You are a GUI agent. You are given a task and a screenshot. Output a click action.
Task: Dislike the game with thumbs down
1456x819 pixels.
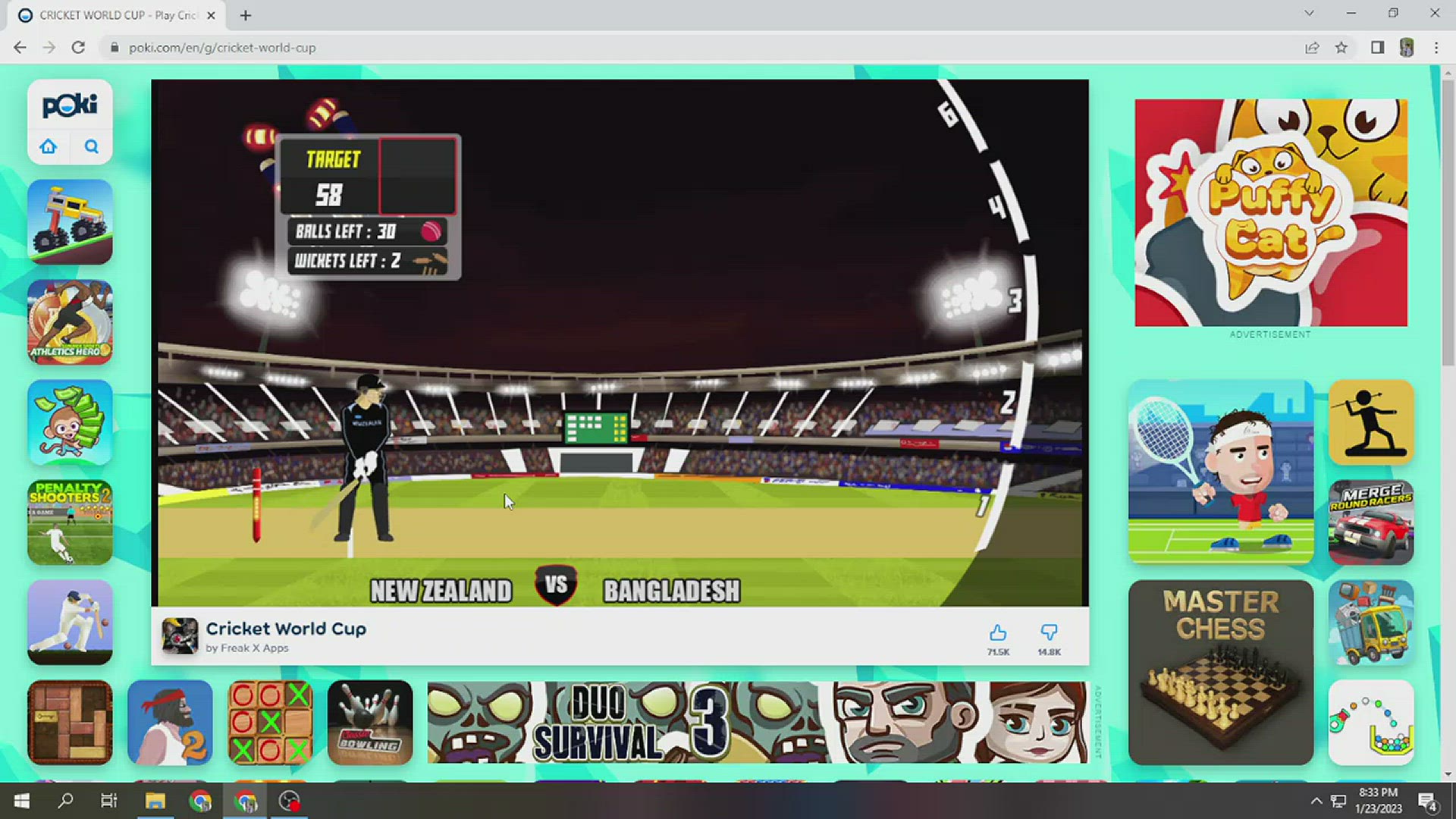pos(1049,633)
